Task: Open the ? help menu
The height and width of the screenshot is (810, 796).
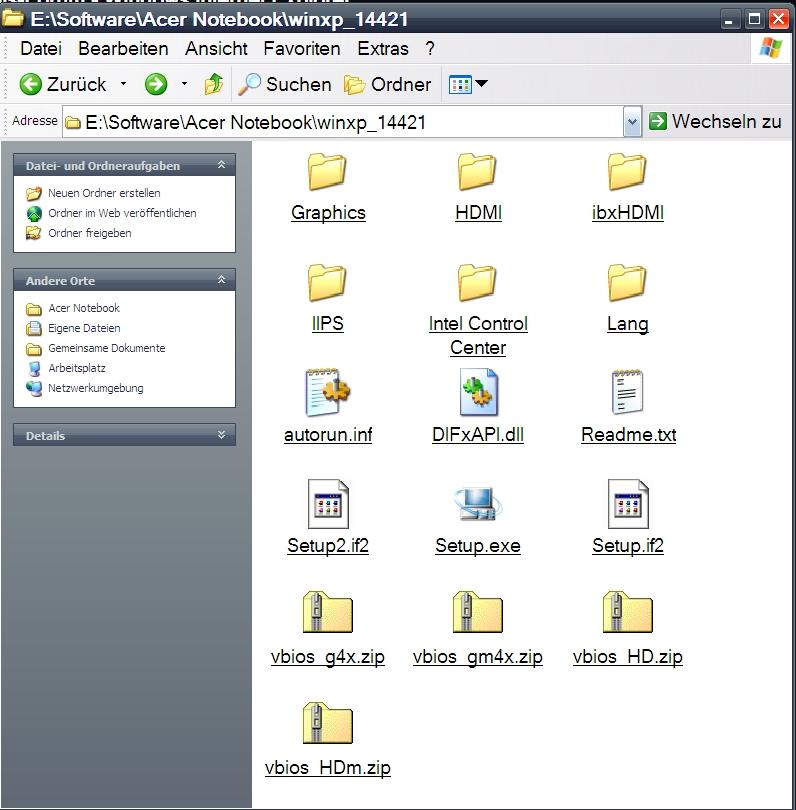Action: coord(430,49)
